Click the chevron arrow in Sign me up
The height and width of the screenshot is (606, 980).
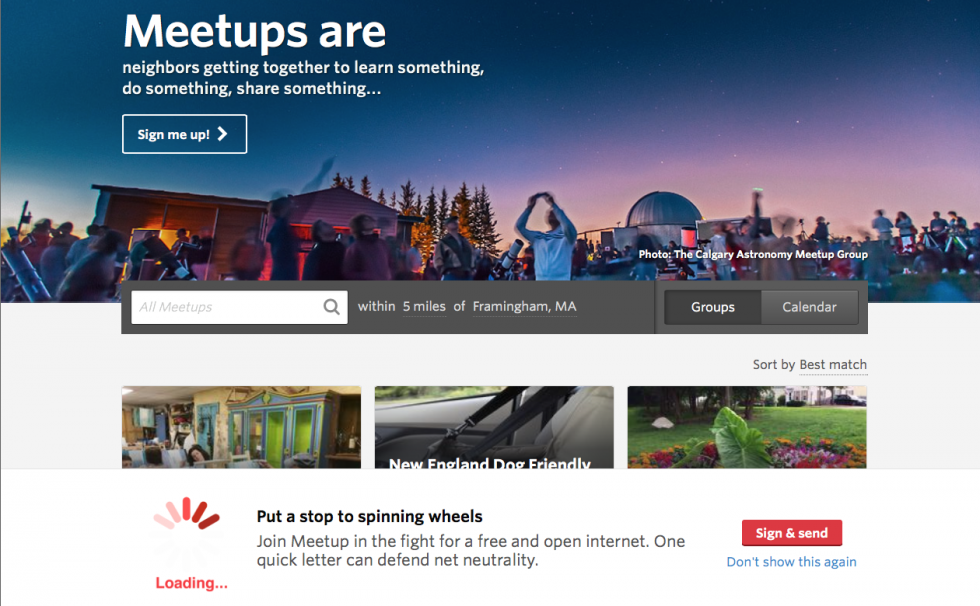[x=222, y=134]
